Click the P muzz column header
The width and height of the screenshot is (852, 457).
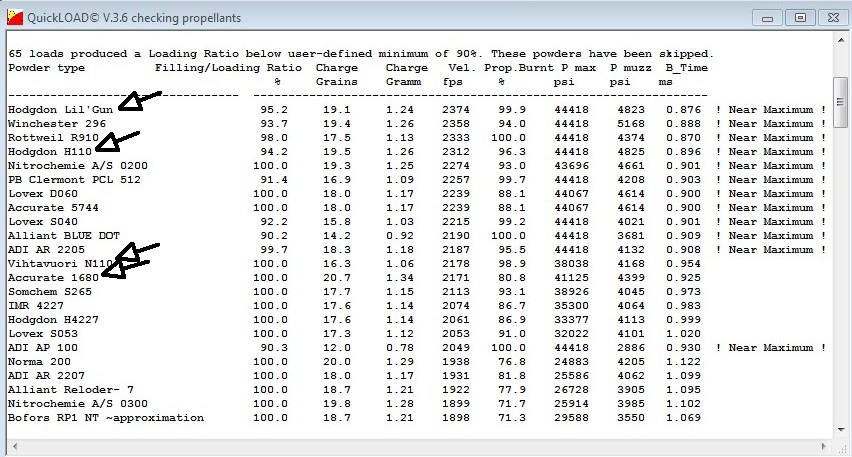pos(630,68)
